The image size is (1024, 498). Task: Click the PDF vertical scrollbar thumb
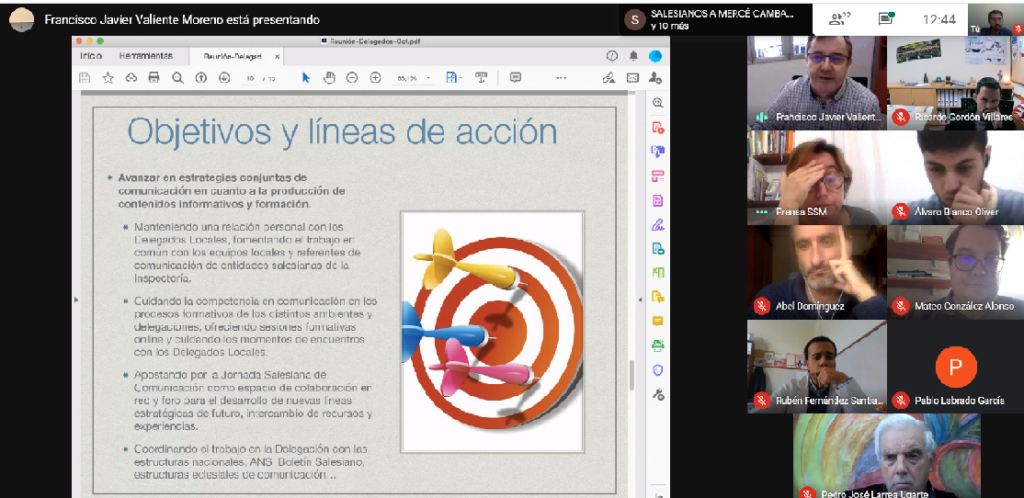point(631,376)
